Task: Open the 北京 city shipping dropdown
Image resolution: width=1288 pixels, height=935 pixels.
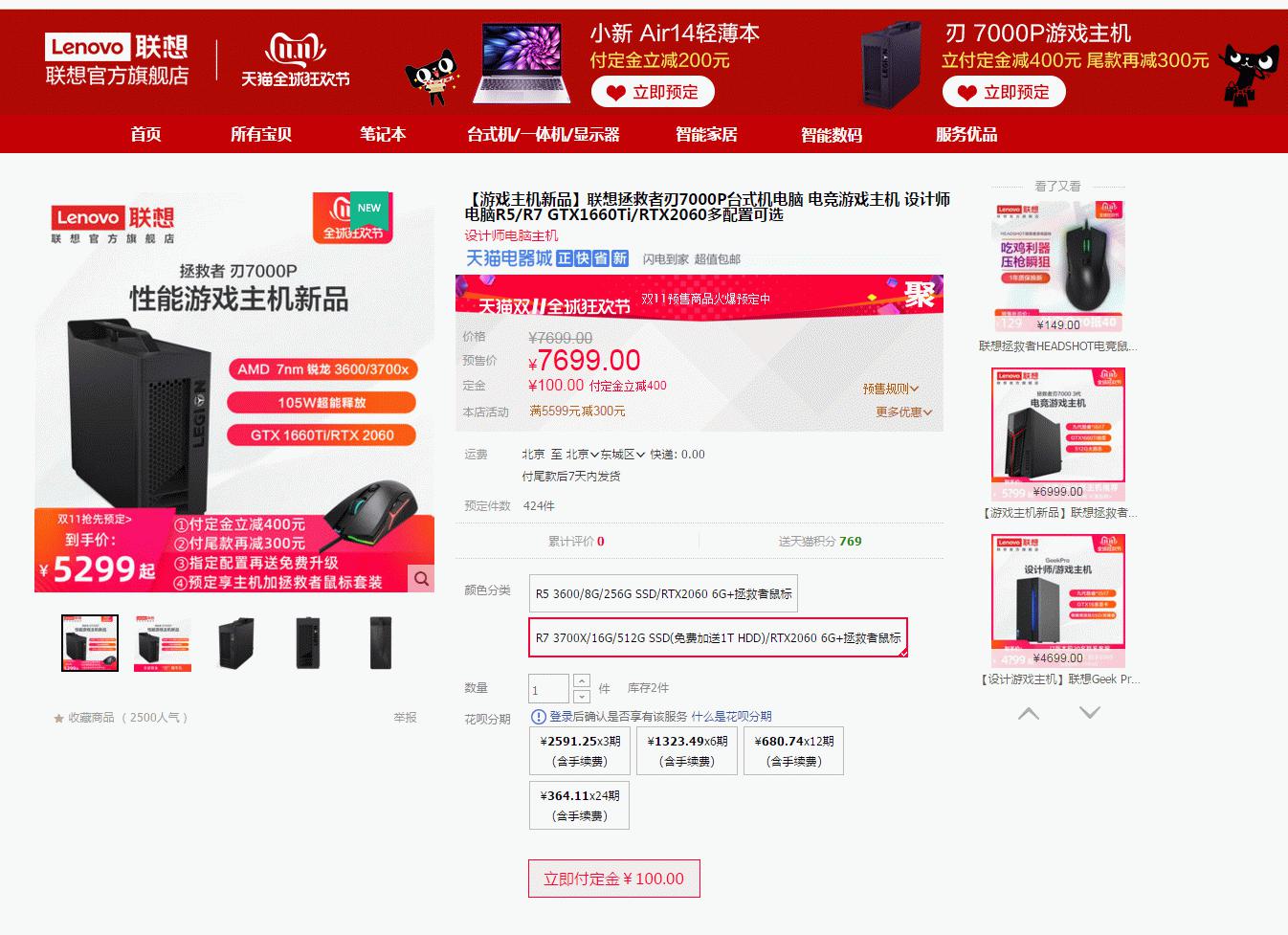Action: point(583,455)
